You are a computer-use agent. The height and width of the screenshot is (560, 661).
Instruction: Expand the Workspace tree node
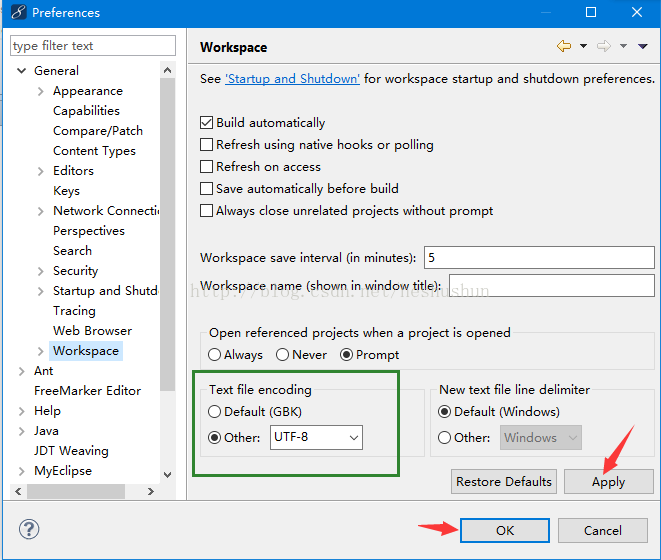40,351
